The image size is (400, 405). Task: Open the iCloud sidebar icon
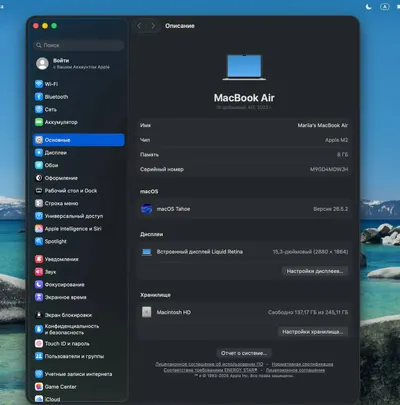[x=39, y=399]
